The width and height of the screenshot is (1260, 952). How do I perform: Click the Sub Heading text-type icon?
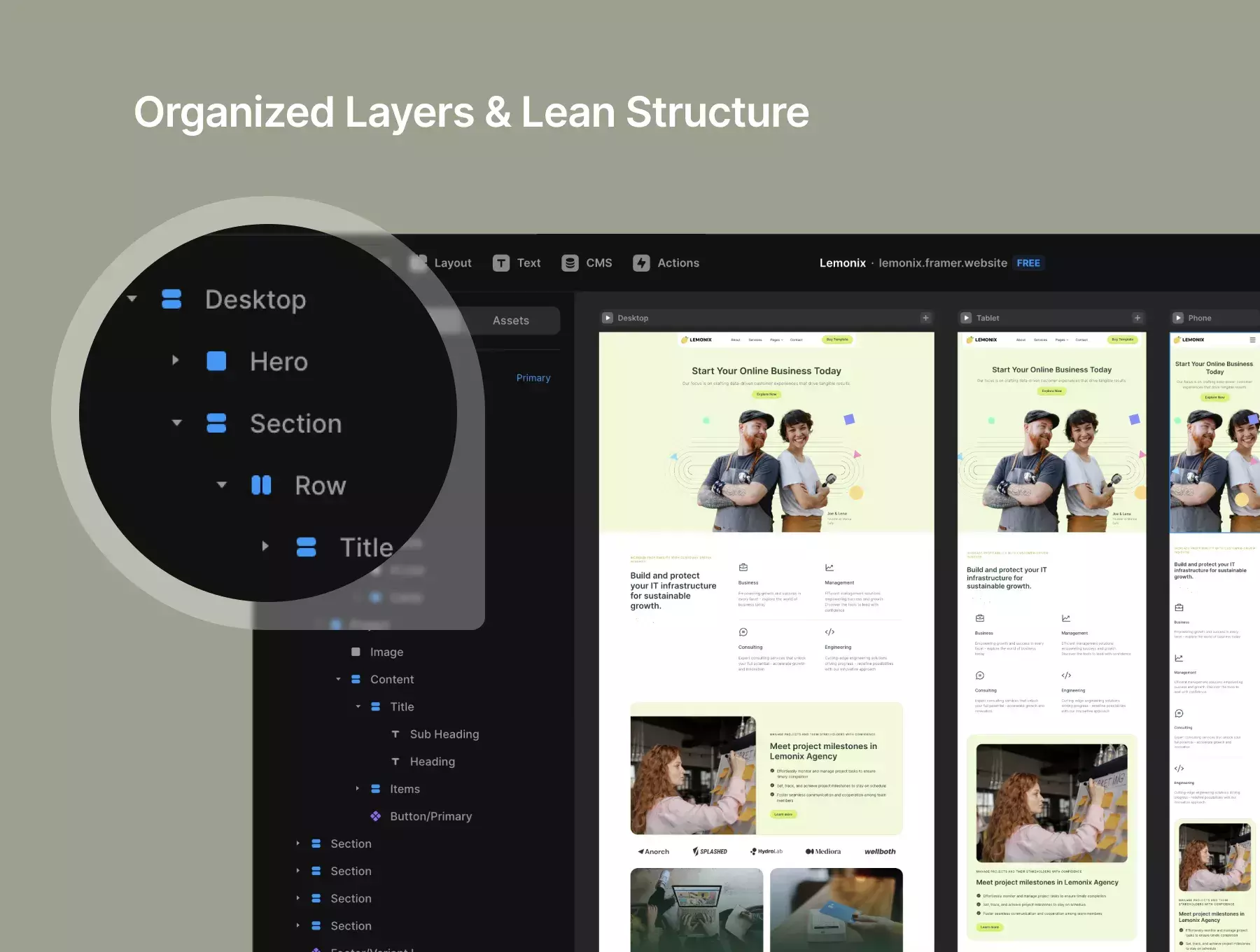[x=395, y=734]
